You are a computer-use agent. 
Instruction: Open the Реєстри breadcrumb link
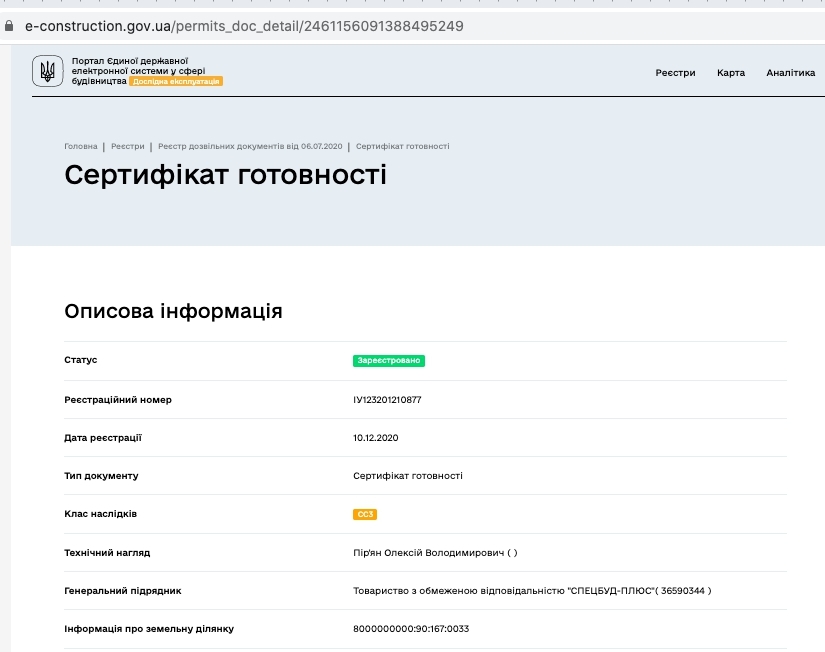(127, 146)
